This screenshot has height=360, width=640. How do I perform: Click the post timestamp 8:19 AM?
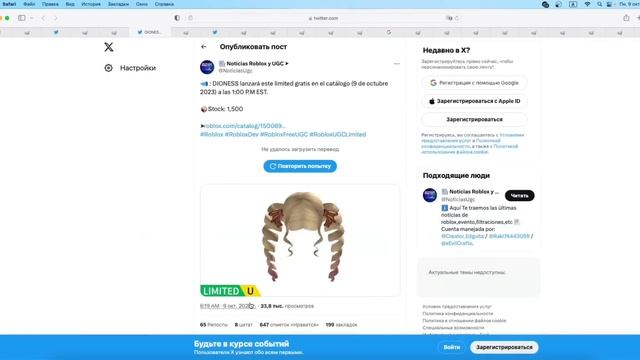(227, 306)
